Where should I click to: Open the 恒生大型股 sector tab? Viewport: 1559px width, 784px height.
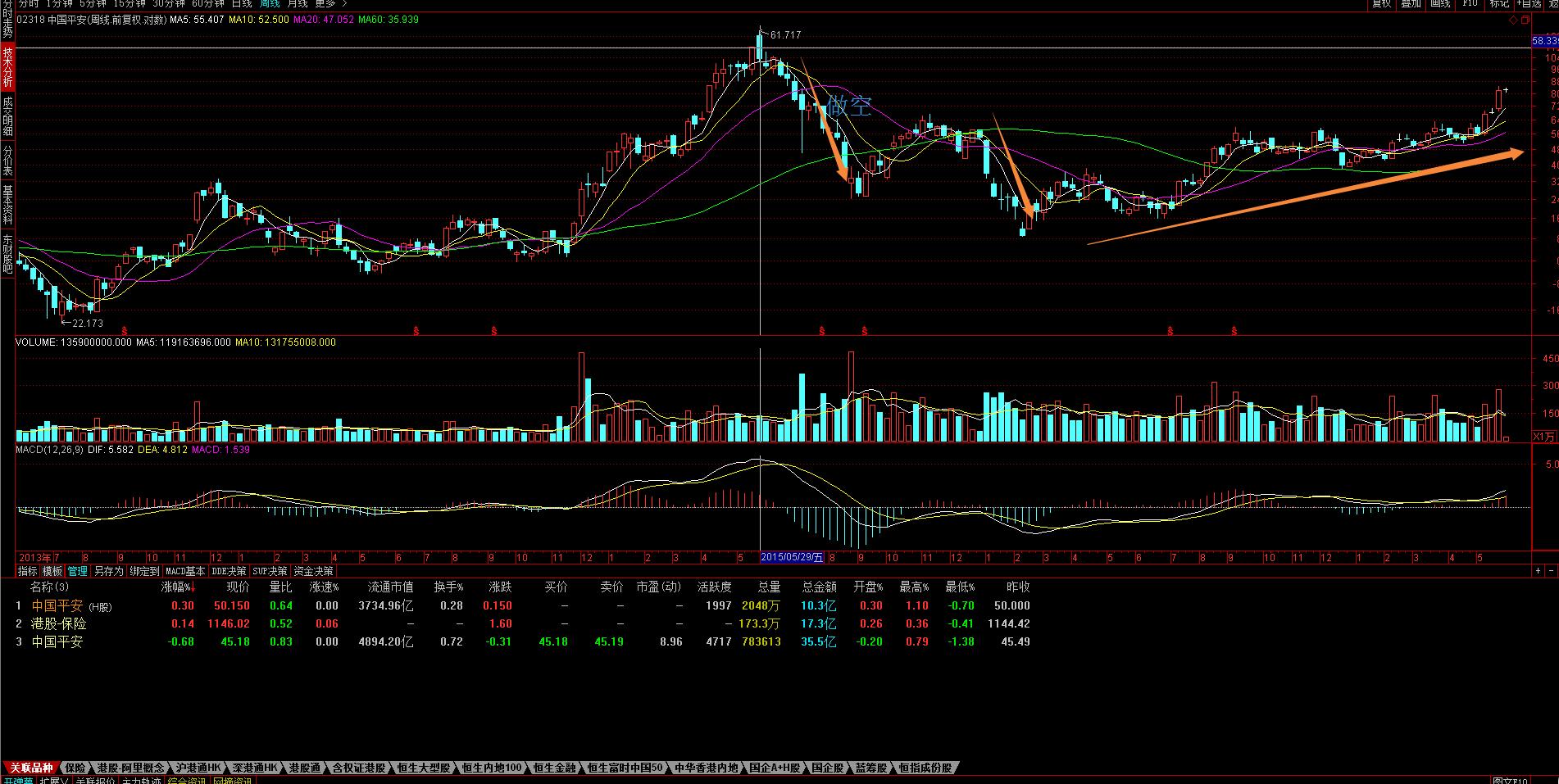[423, 768]
